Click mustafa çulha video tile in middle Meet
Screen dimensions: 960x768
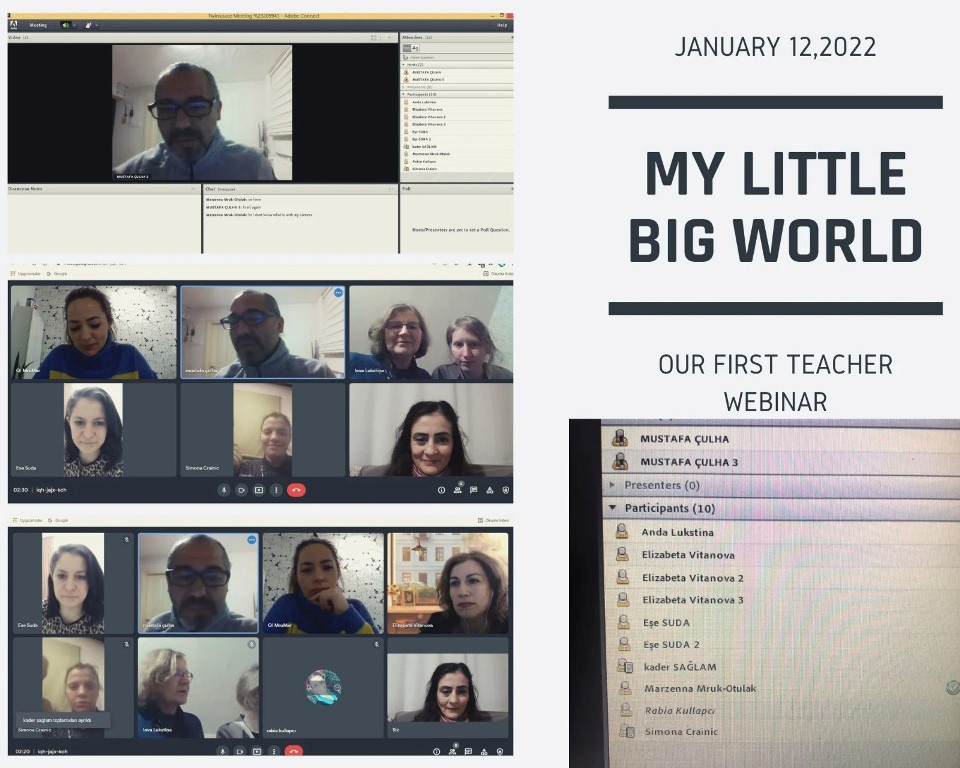coord(262,332)
